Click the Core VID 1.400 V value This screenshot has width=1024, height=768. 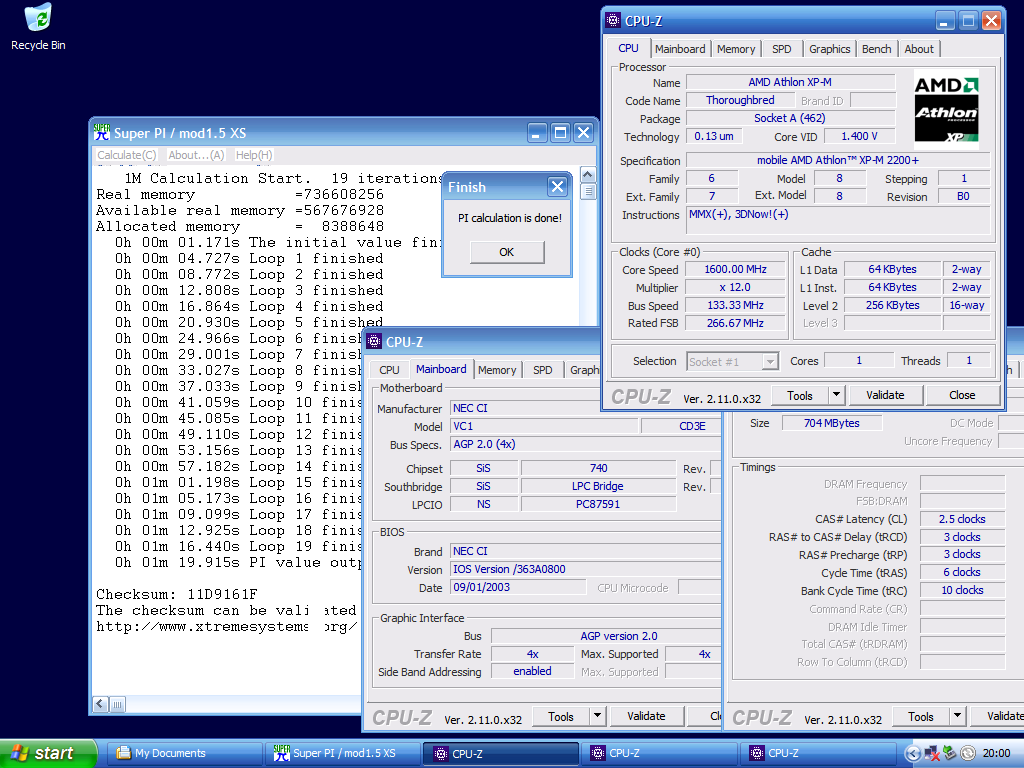(x=859, y=136)
